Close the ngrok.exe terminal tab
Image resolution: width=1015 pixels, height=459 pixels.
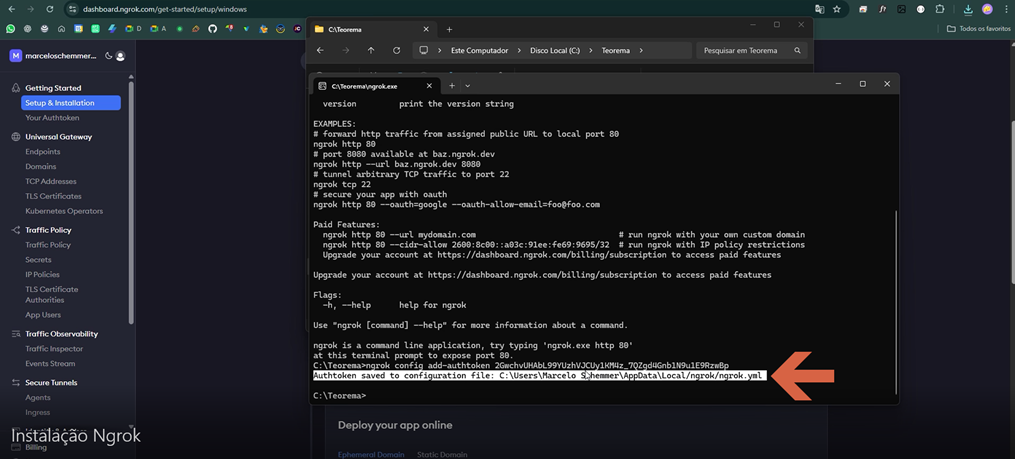tap(429, 85)
